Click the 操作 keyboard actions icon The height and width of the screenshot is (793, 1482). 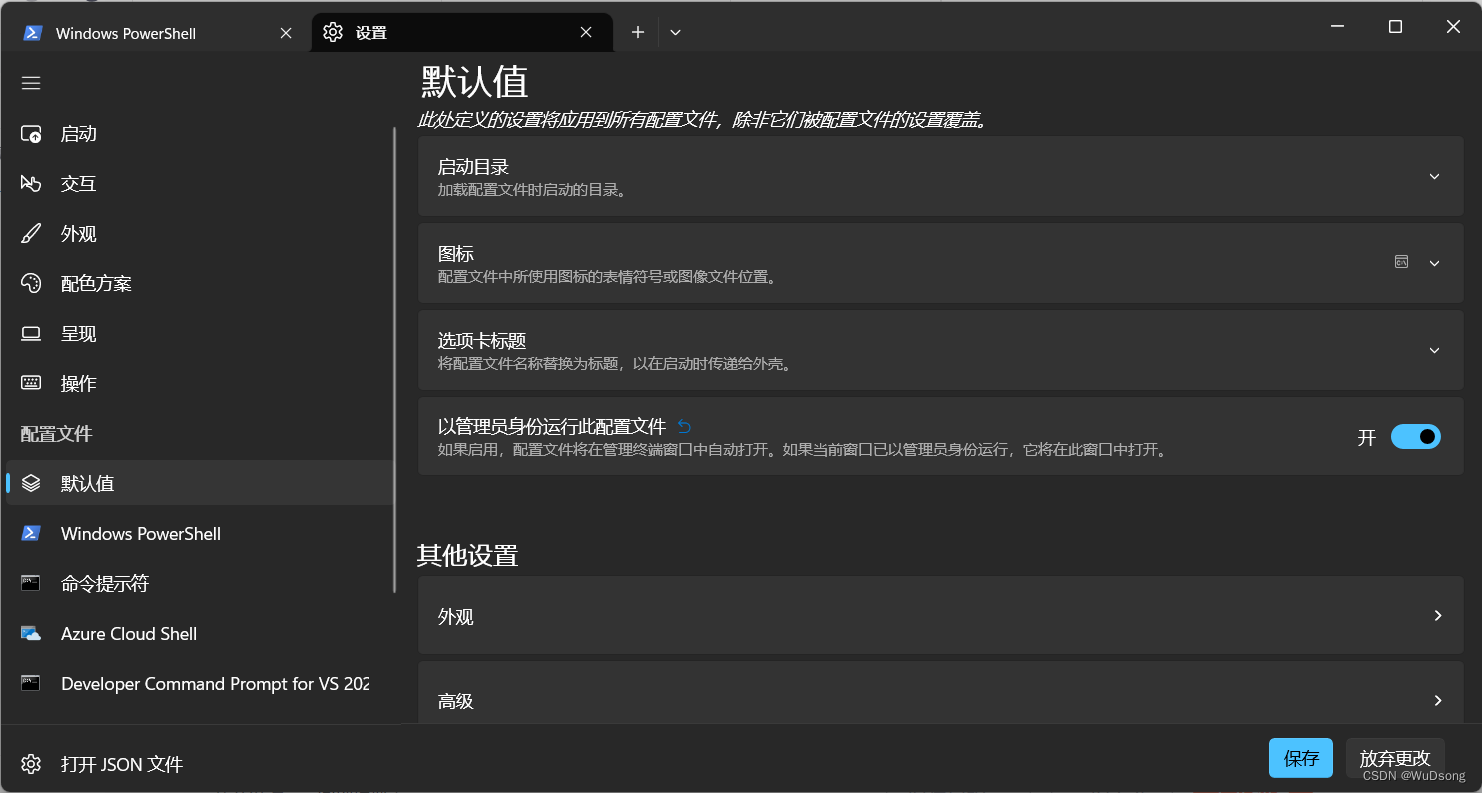click(x=31, y=383)
